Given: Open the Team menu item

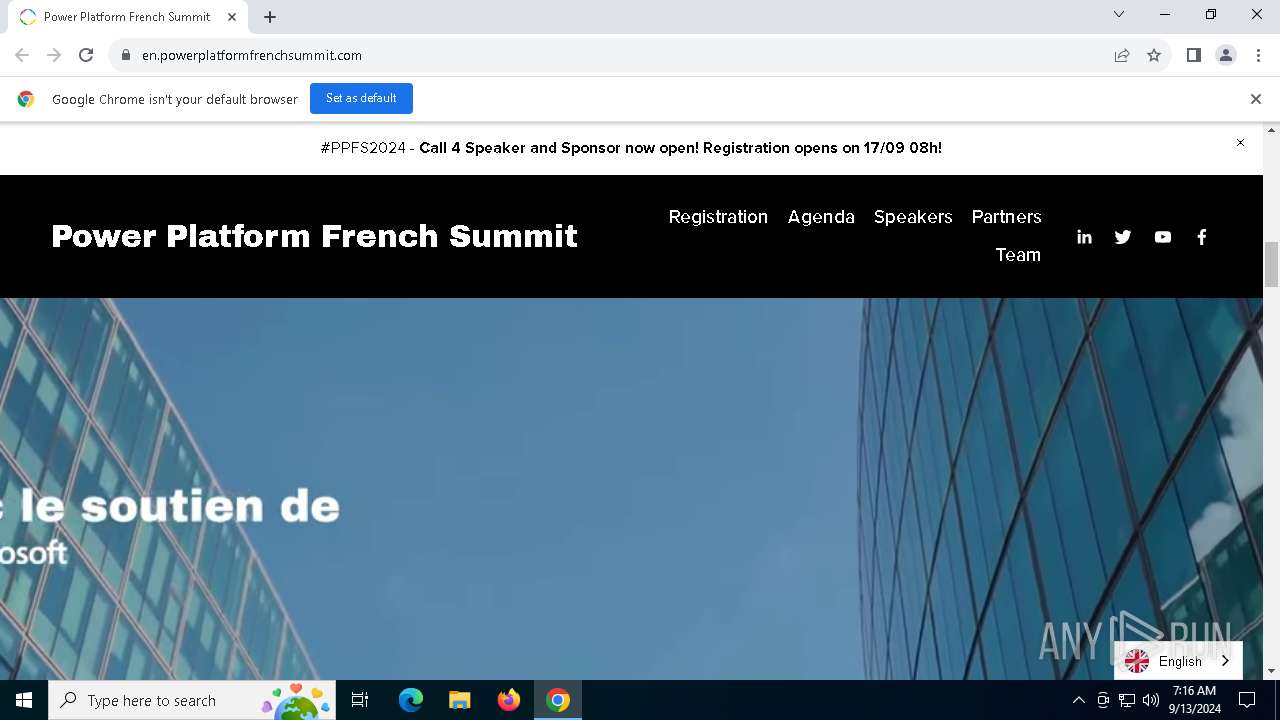Looking at the screenshot, I should coord(1018,255).
